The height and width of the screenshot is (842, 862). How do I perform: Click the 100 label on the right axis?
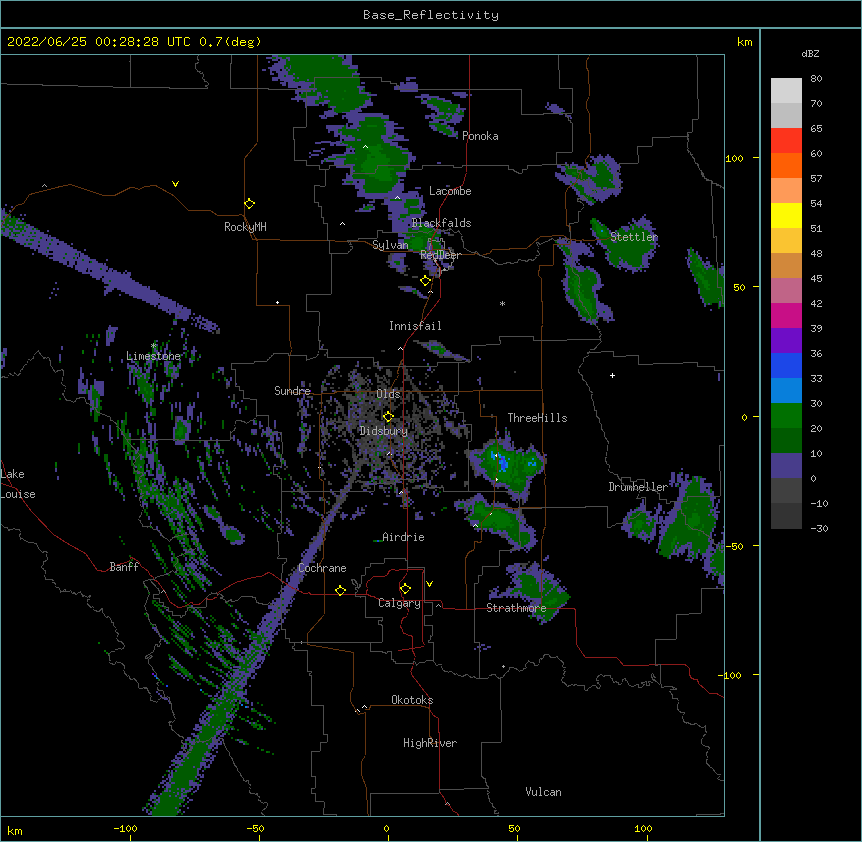(x=734, y=158)
